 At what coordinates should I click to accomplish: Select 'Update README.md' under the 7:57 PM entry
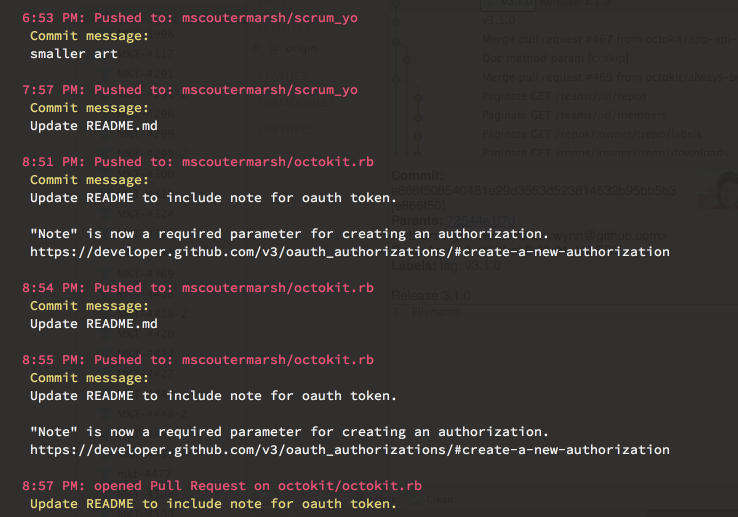click(x=94, y=126)
